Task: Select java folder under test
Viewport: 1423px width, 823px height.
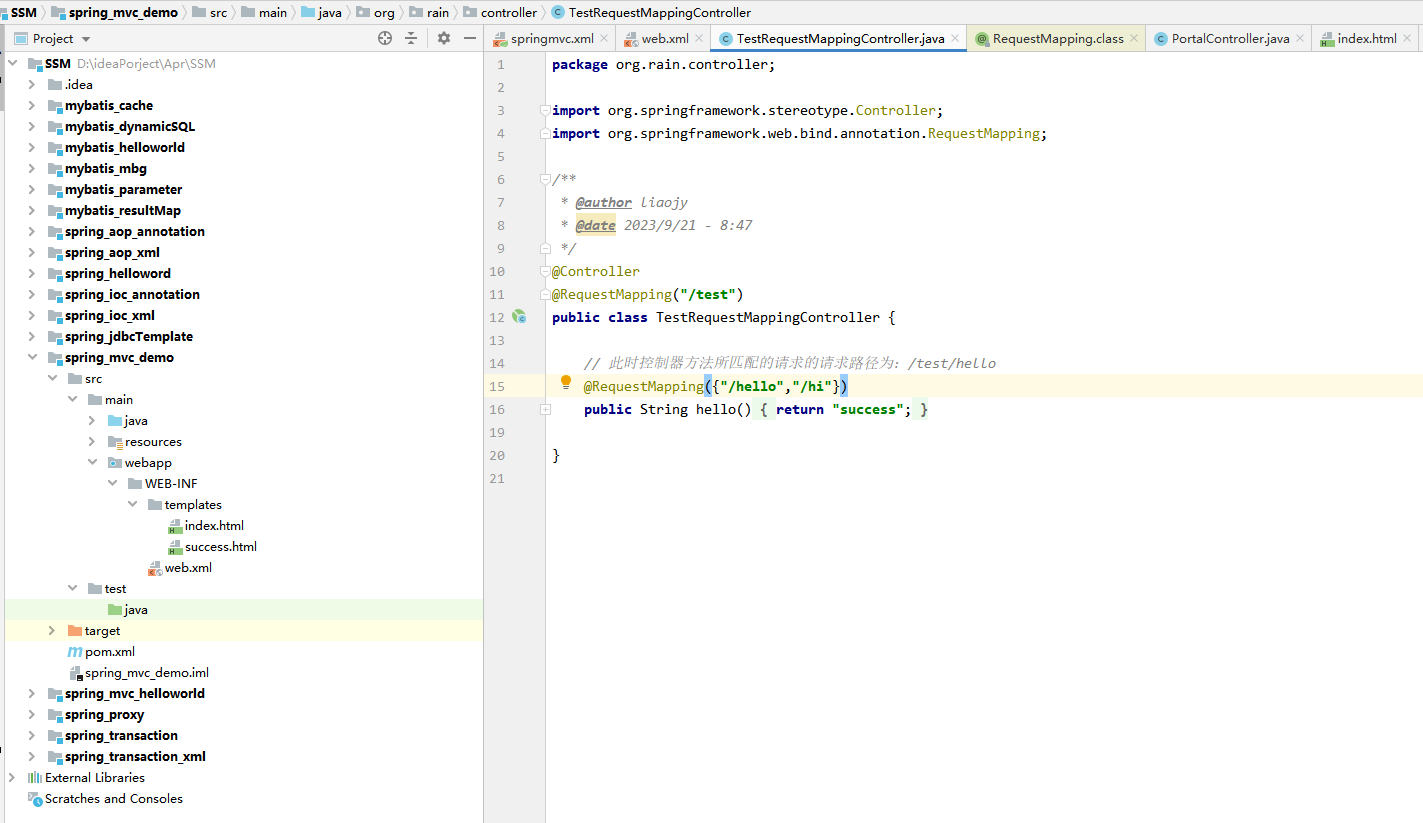Action: pyautogui.click(x=136, y=609)
